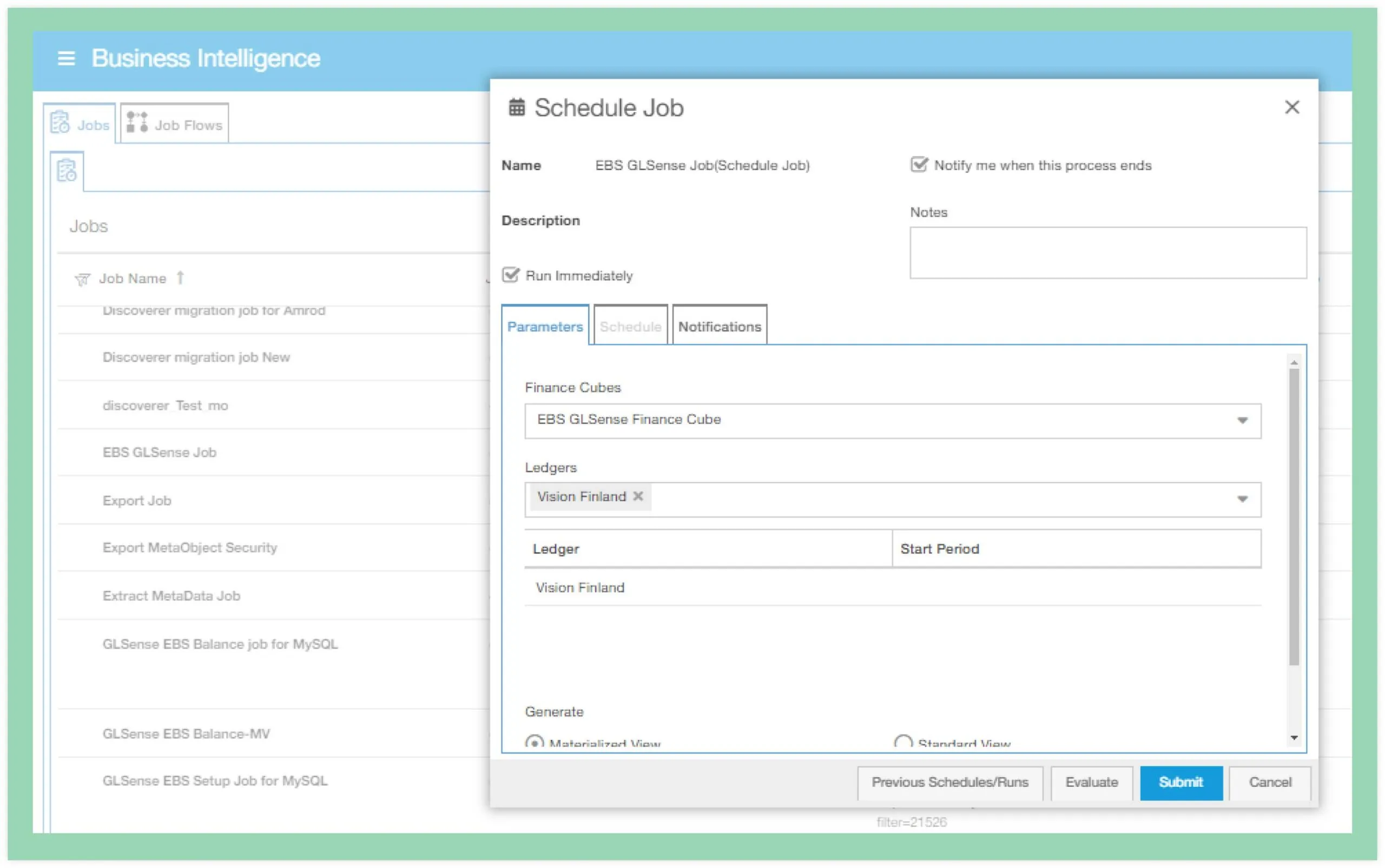The image size is (1385, 868).
Task: Sort by Job Name ascending arrow
Action: [x=180, y=278]
